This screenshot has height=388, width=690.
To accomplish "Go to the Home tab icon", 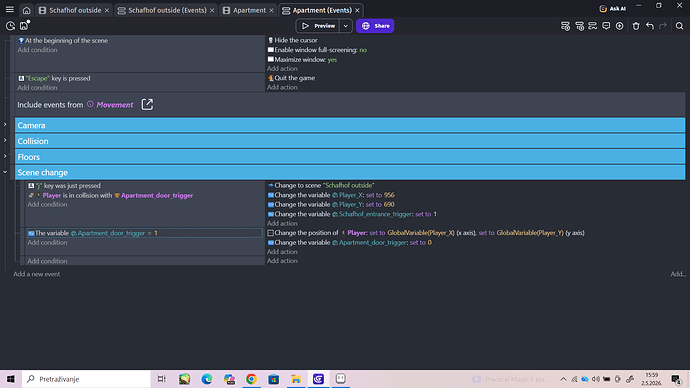I will click(26, 10).
